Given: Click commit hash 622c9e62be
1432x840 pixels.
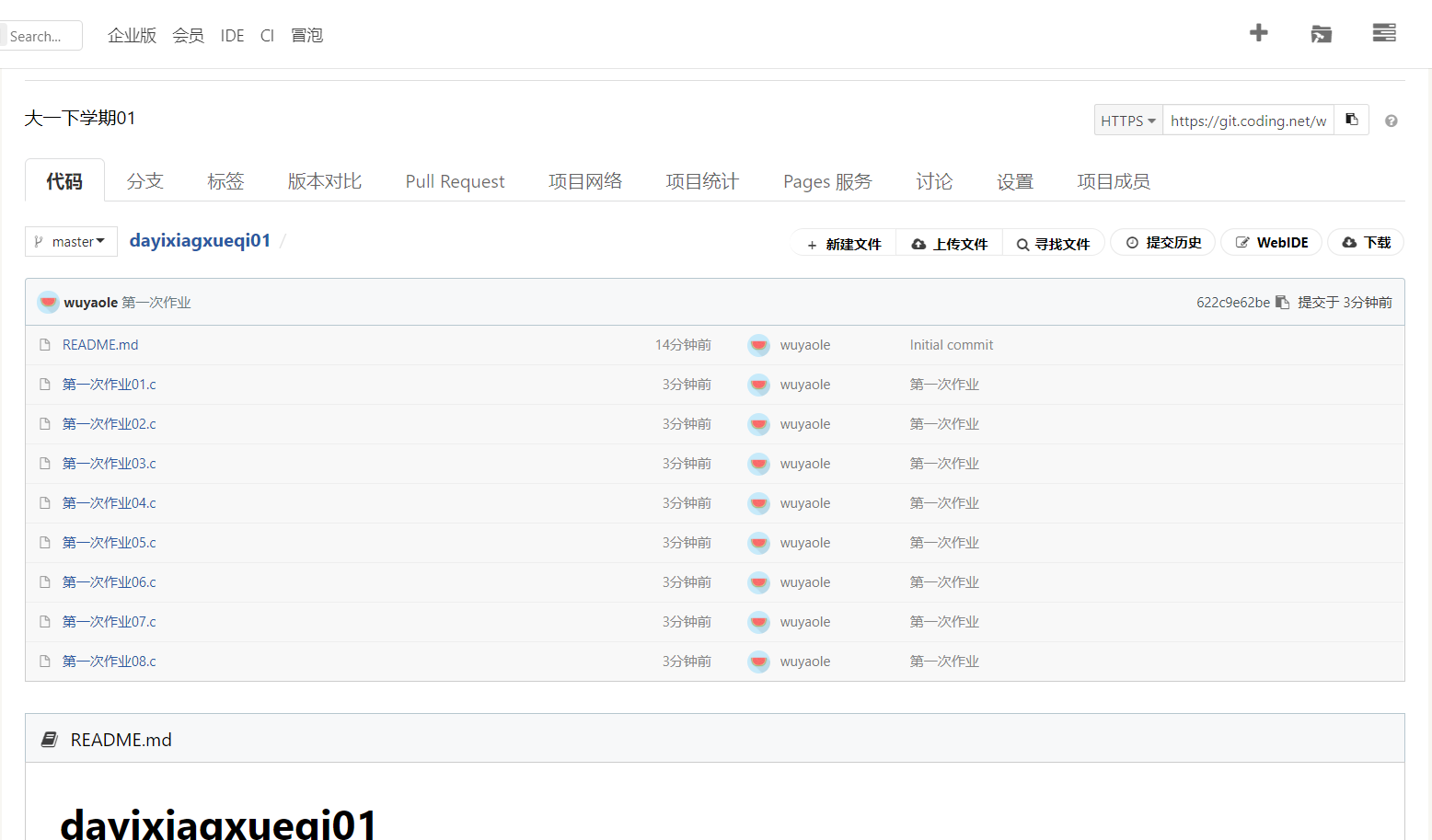Looking at the screenshot, I should tap(1233, 303).
